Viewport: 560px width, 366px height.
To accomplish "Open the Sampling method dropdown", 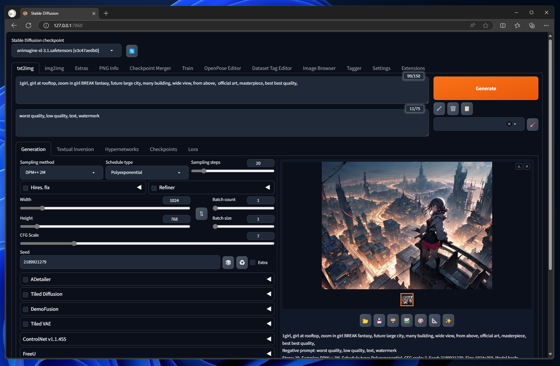I will tap(61, 172).
